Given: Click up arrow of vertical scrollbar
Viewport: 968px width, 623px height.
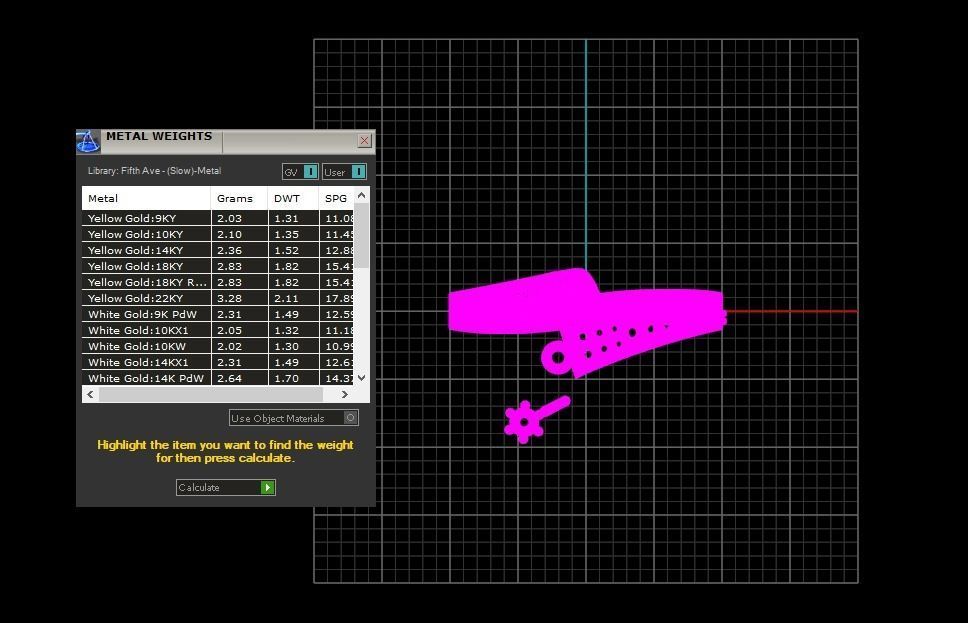Looking at the screenshot, I should point(362,195).
